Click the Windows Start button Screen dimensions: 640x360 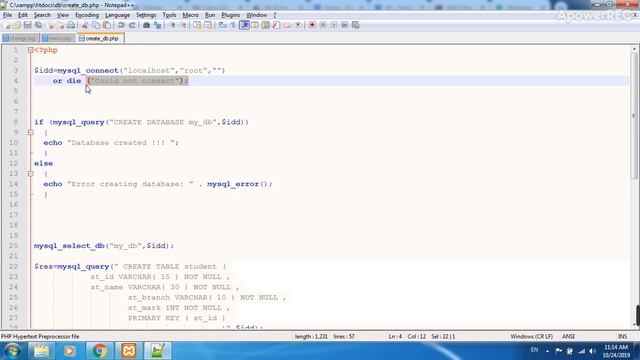point(12,351)
